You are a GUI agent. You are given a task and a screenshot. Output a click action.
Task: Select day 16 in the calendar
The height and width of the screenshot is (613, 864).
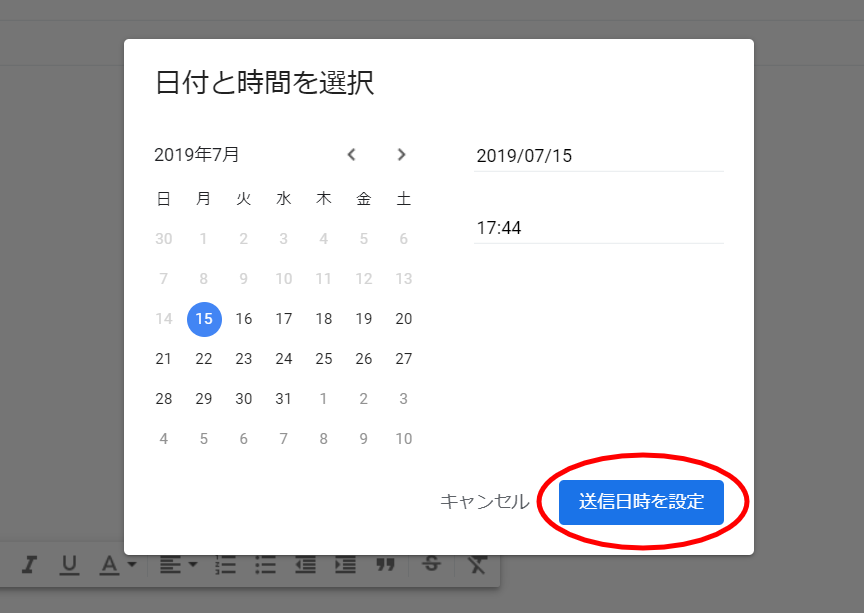pyautogui.click(x=244, y=319)
